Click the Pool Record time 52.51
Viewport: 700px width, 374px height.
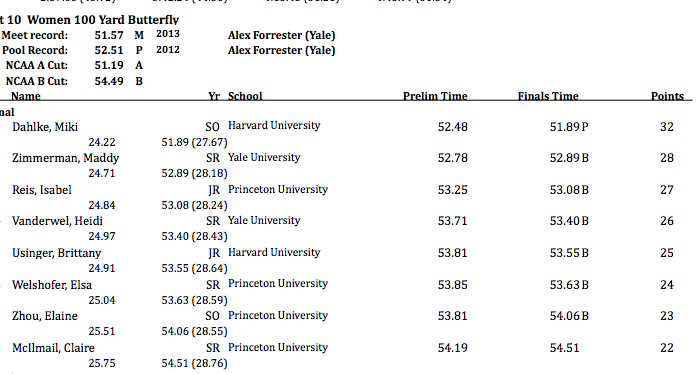click(109, 50)
